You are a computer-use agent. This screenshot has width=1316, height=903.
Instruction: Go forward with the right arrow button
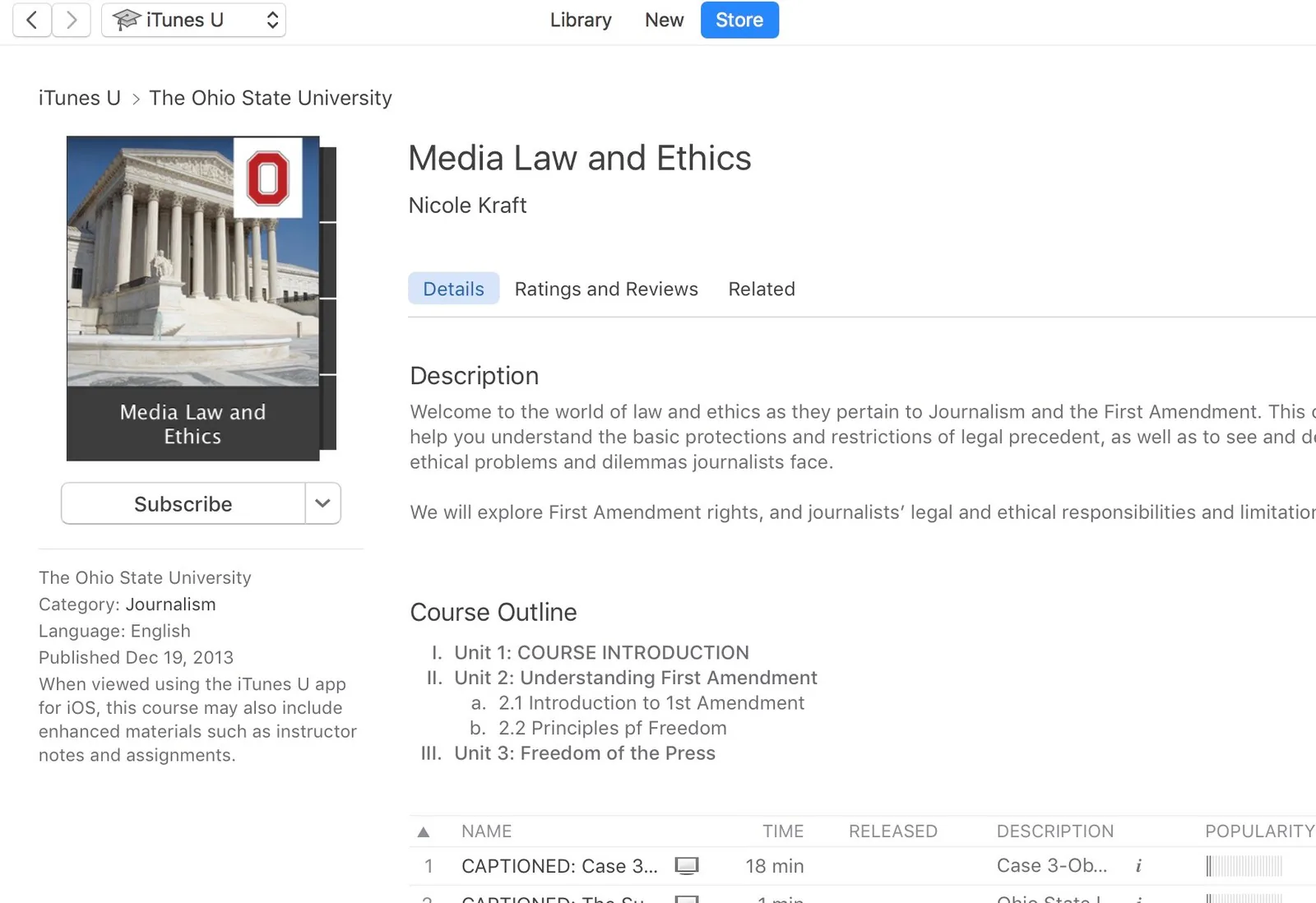[72, 20]
